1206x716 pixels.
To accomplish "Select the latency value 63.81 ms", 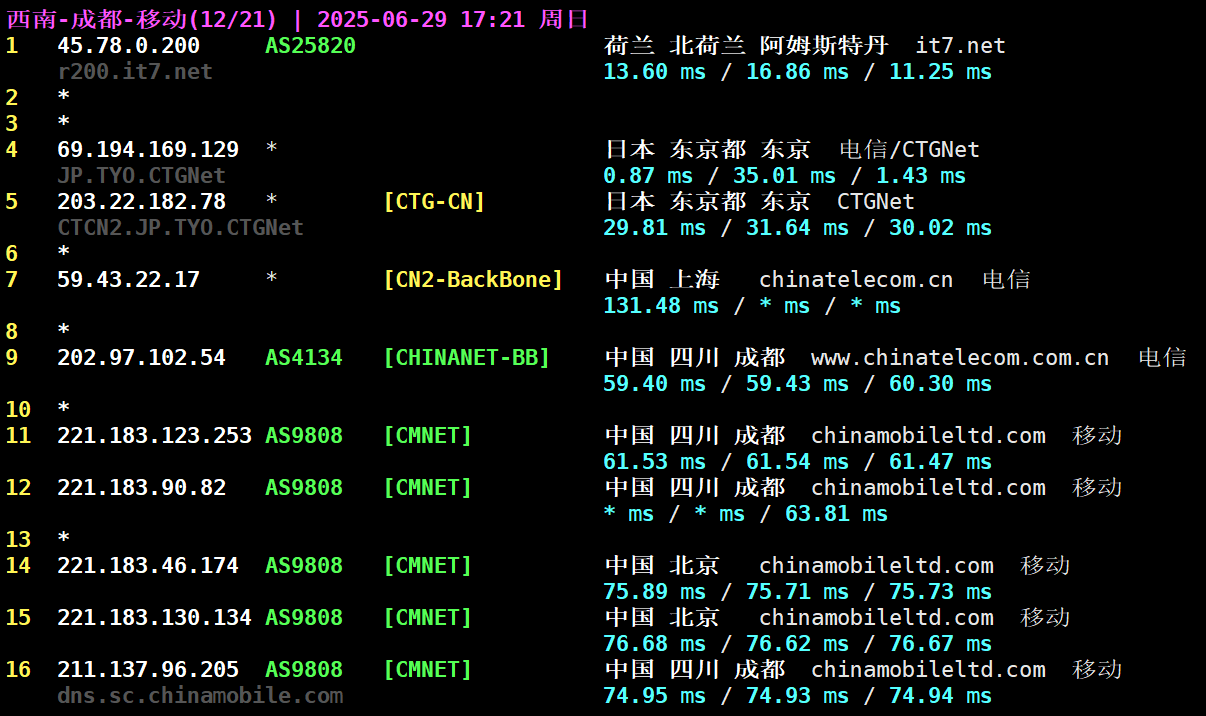I will tap(837, 514).
